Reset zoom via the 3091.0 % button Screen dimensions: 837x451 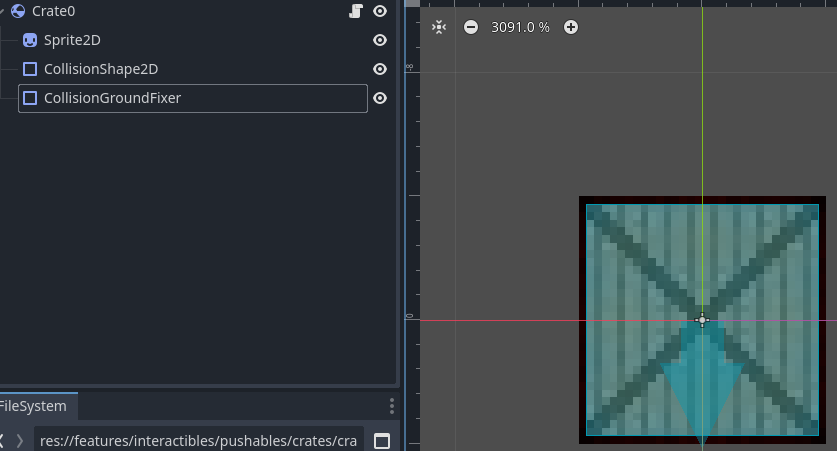[520, 27]
